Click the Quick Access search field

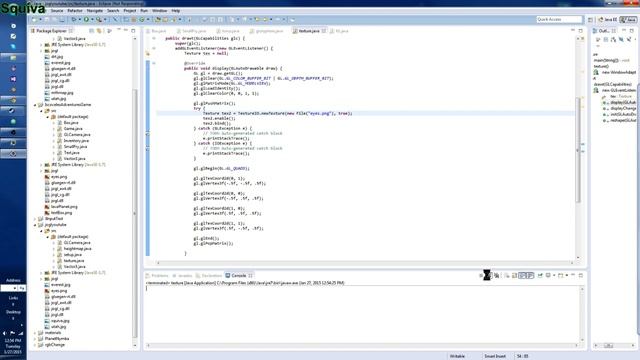559,19
